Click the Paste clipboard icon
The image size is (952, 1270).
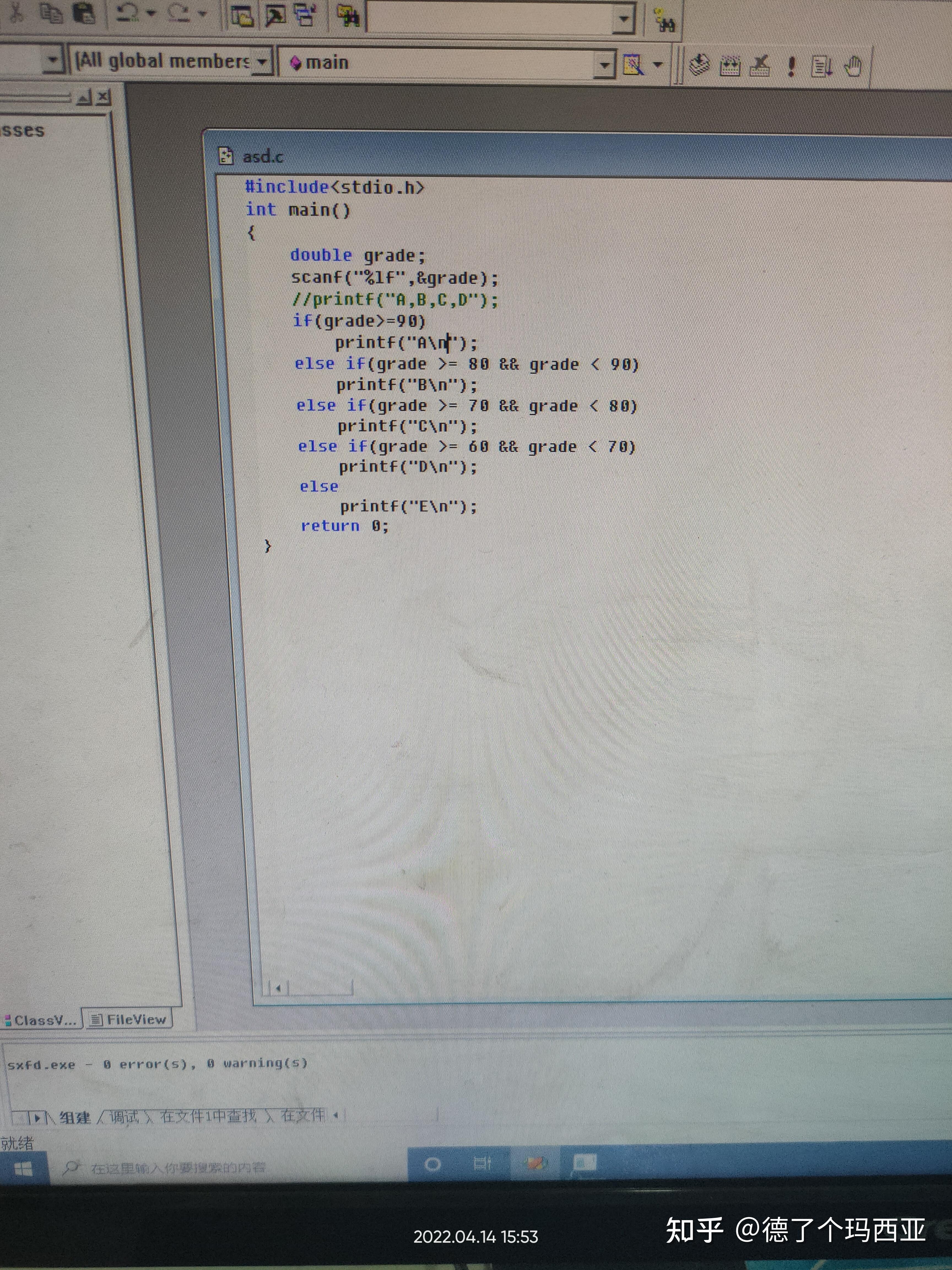(x=84, y=14)
